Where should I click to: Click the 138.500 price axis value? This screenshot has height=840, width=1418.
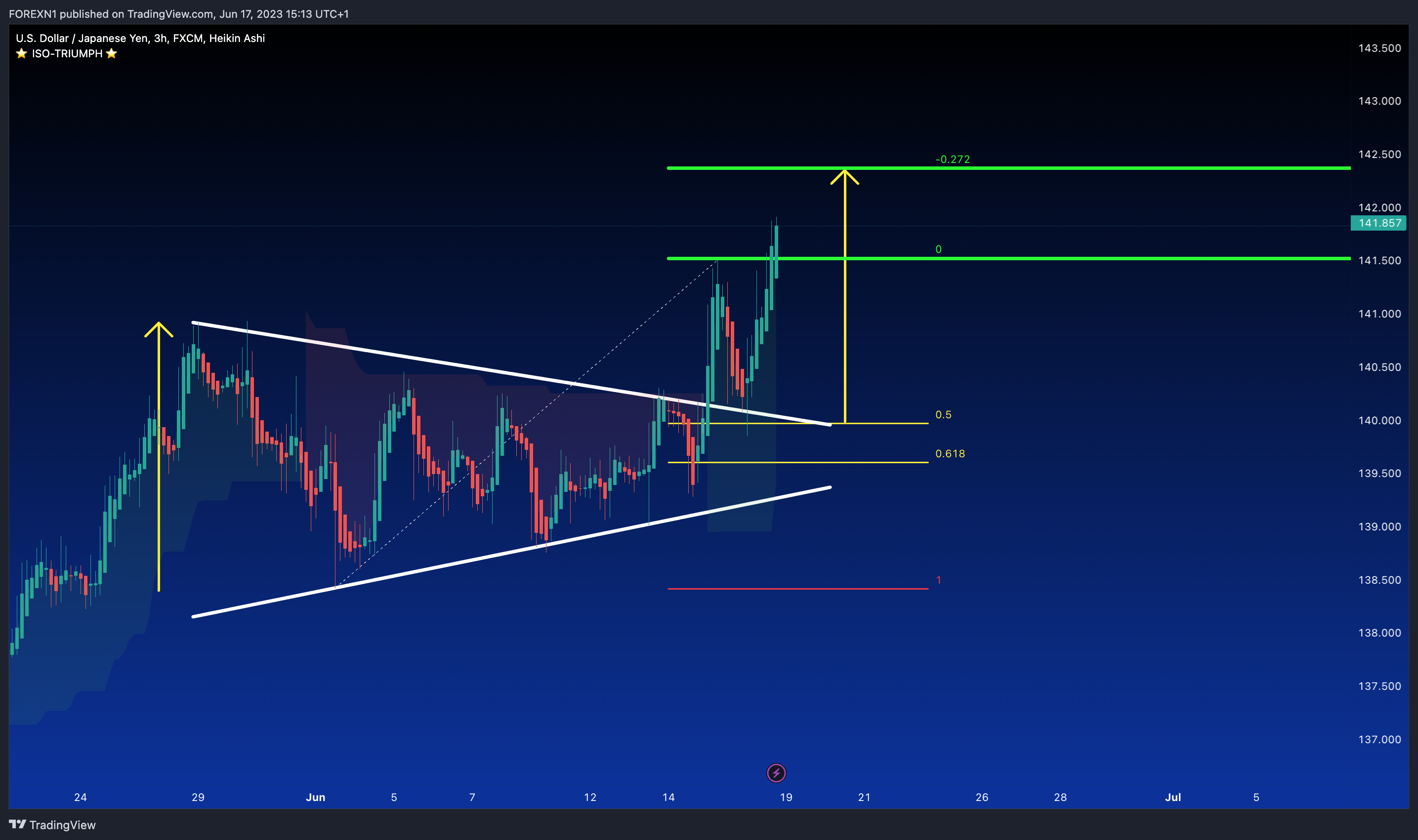click(1379, 580)
